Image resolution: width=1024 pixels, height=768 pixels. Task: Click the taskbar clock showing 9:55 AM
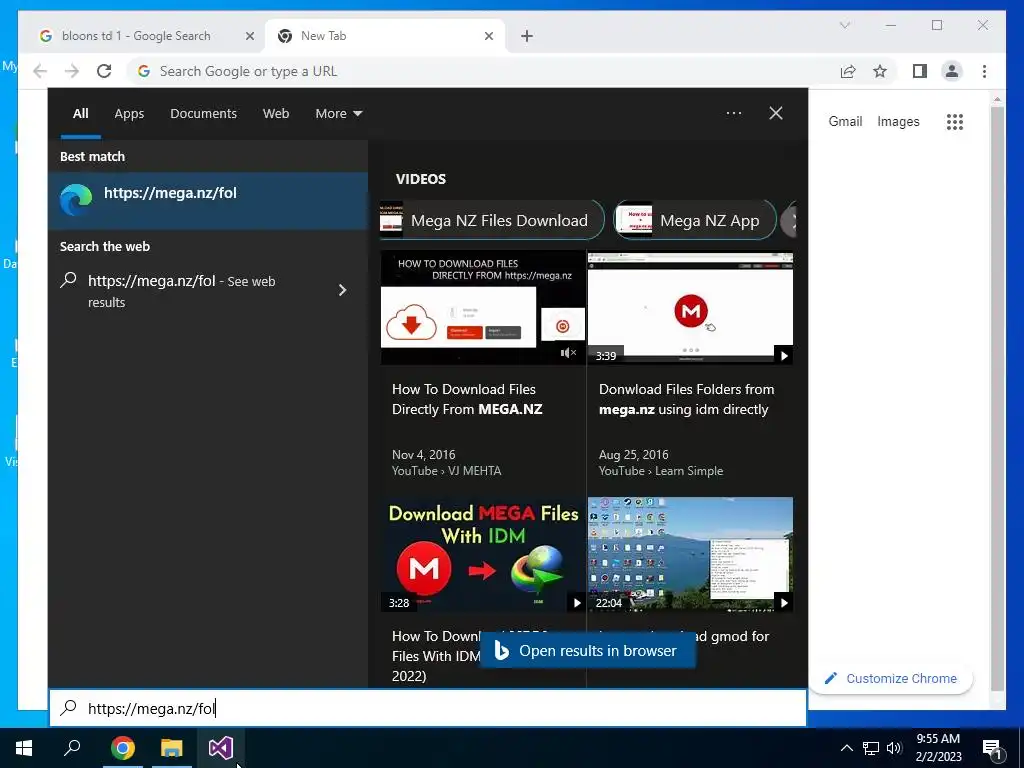click(938, 748)
